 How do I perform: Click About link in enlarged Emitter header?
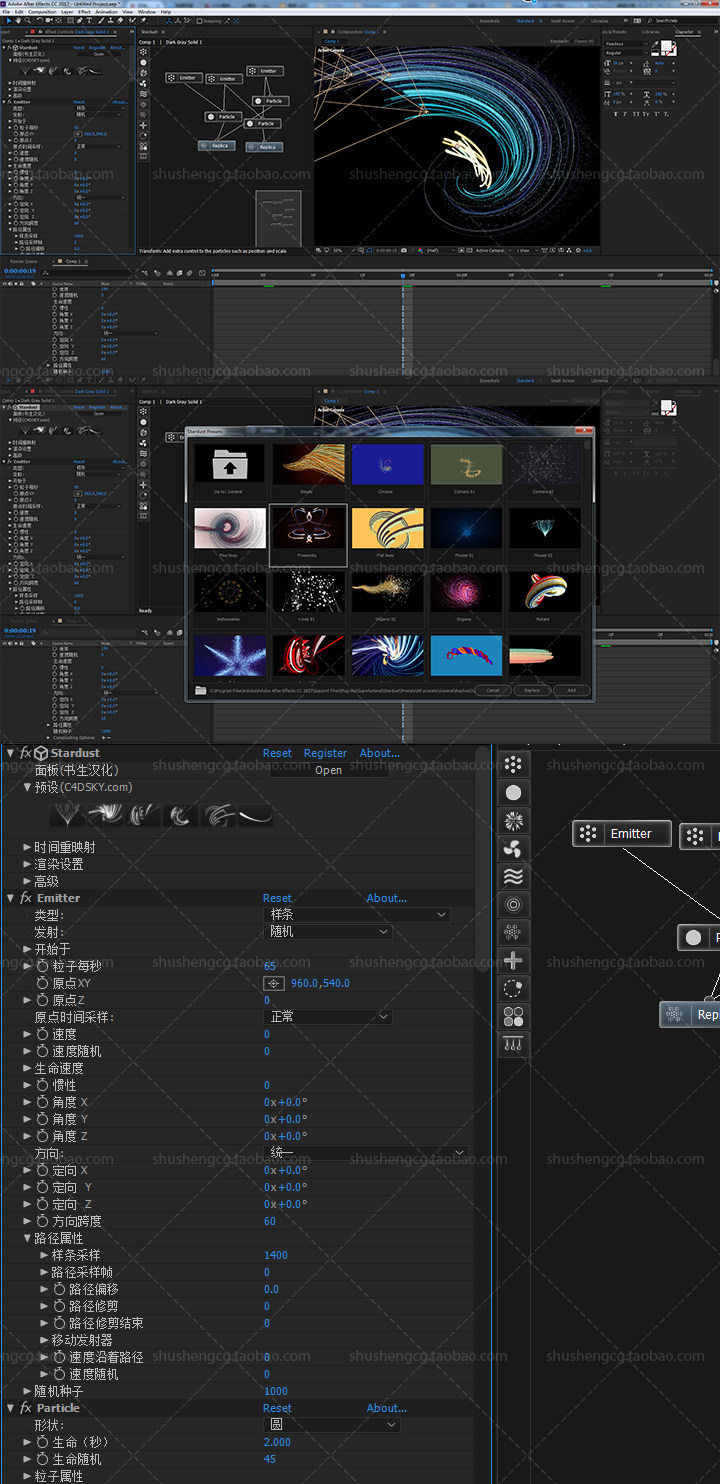click(386, 898)
